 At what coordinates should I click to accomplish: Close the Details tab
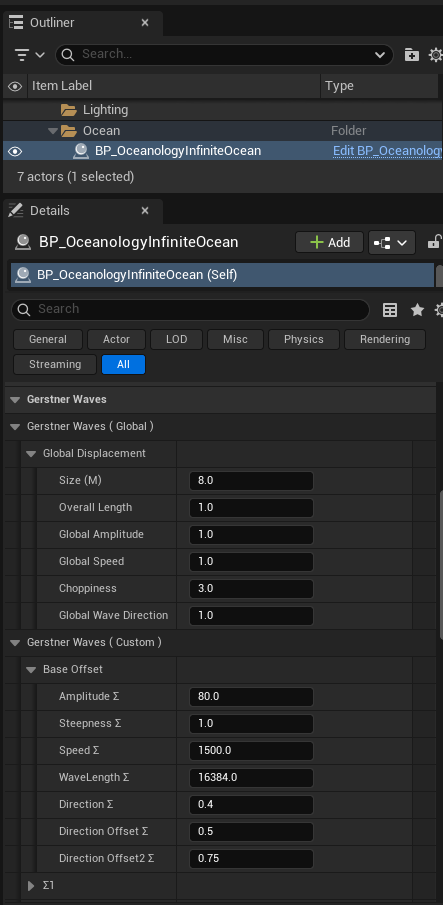click(x=145, y=211)
